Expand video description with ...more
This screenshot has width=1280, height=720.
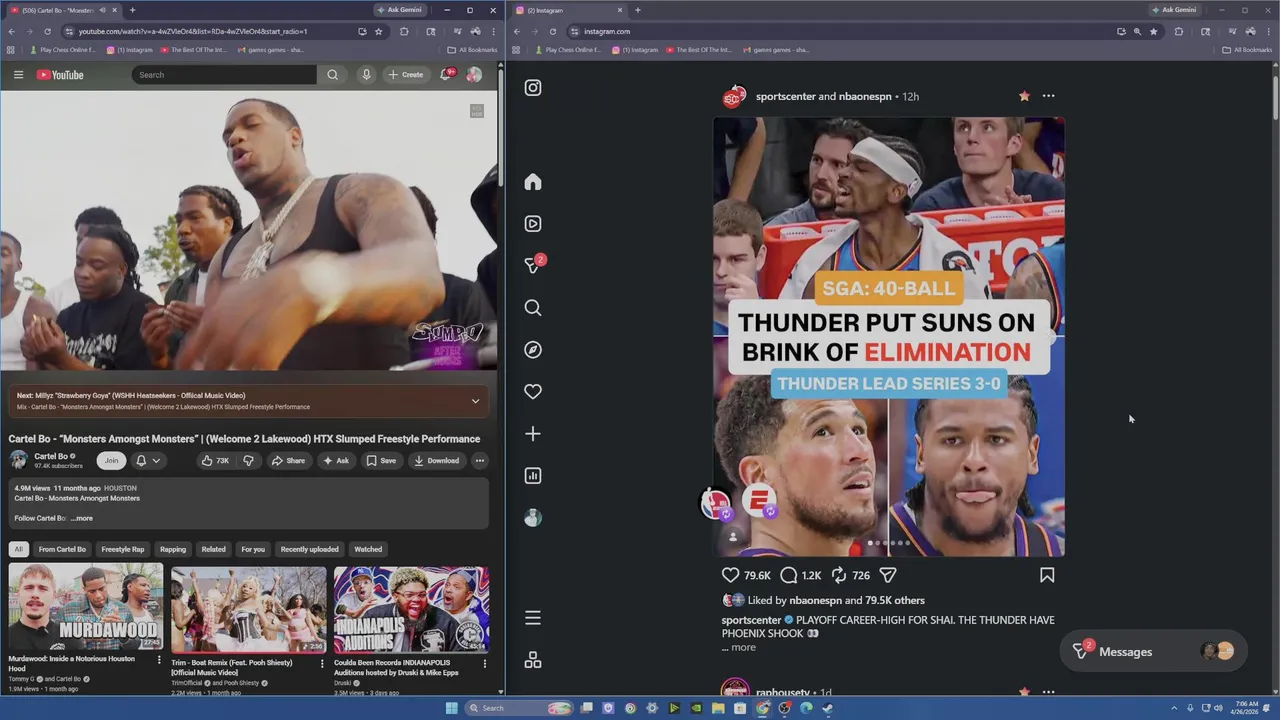82,518
